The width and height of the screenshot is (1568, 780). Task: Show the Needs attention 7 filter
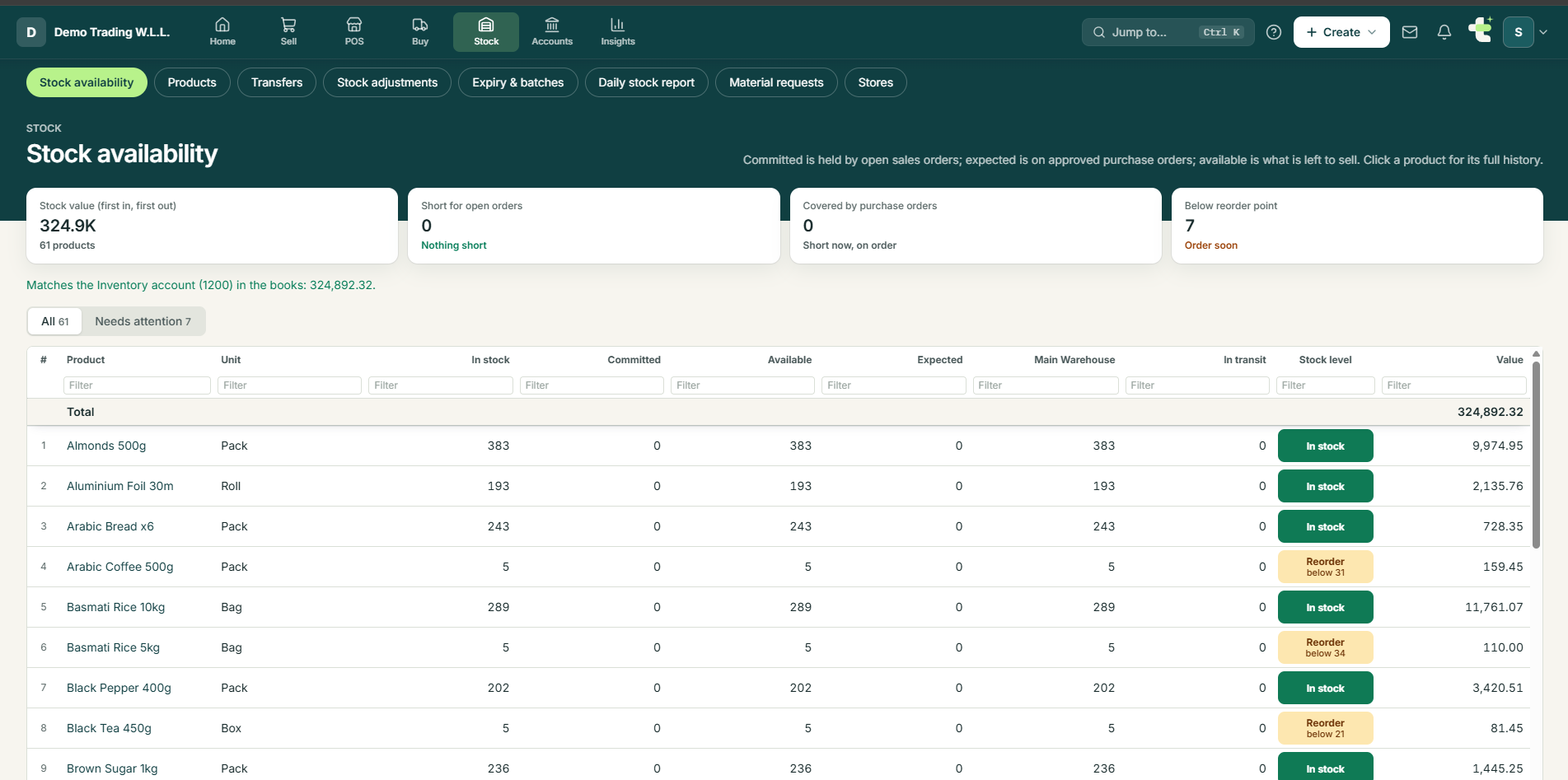[x=143, y=321]
